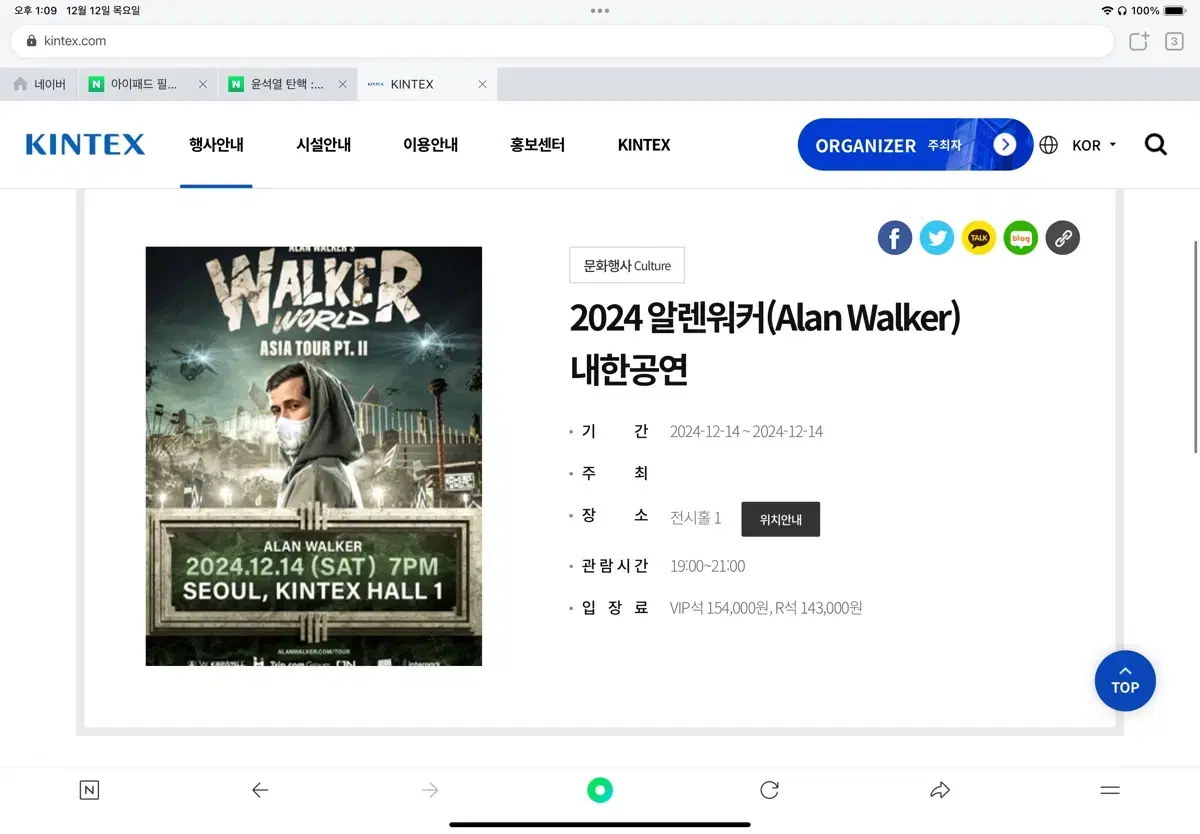Close the 아이패드 필... tab
The width and height of the screenshot is (1200, 834).
click(202, 84)
